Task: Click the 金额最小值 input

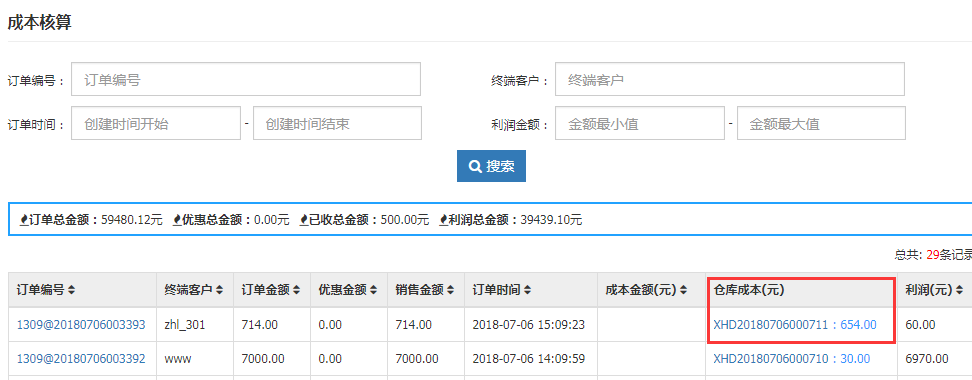Action: click(640, 123)
